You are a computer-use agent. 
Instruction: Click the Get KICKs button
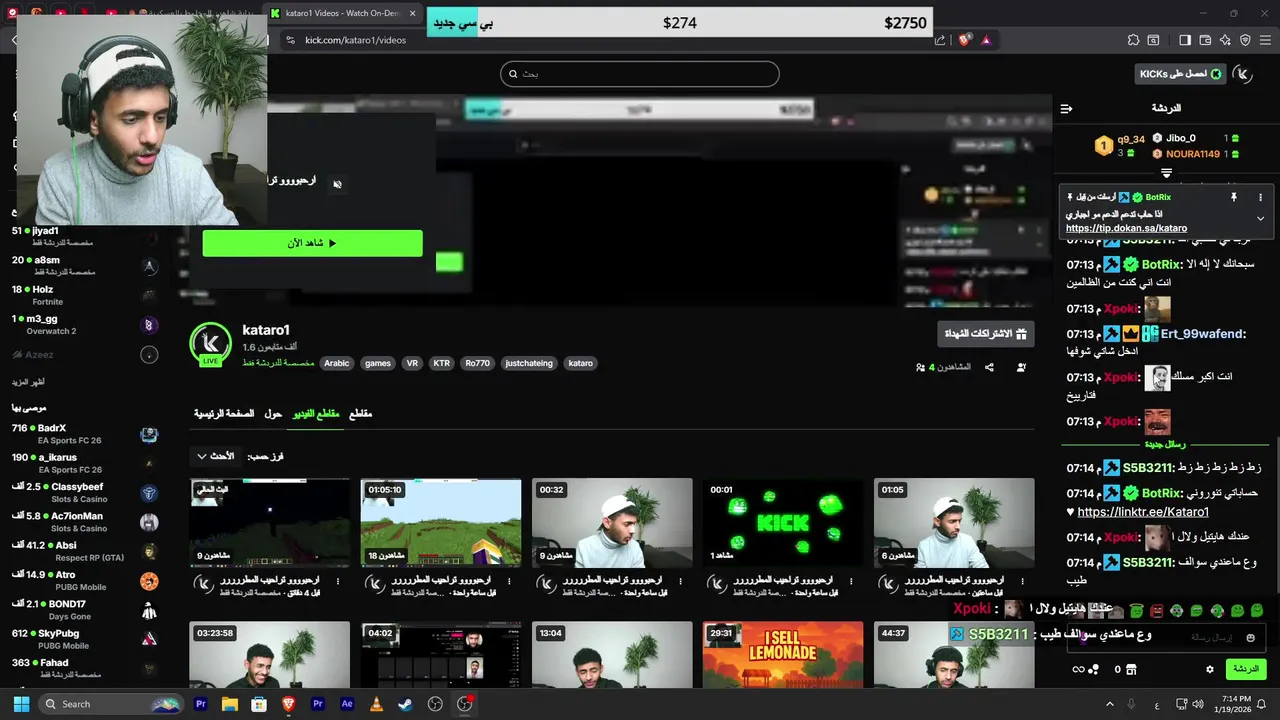(1181, 74)
